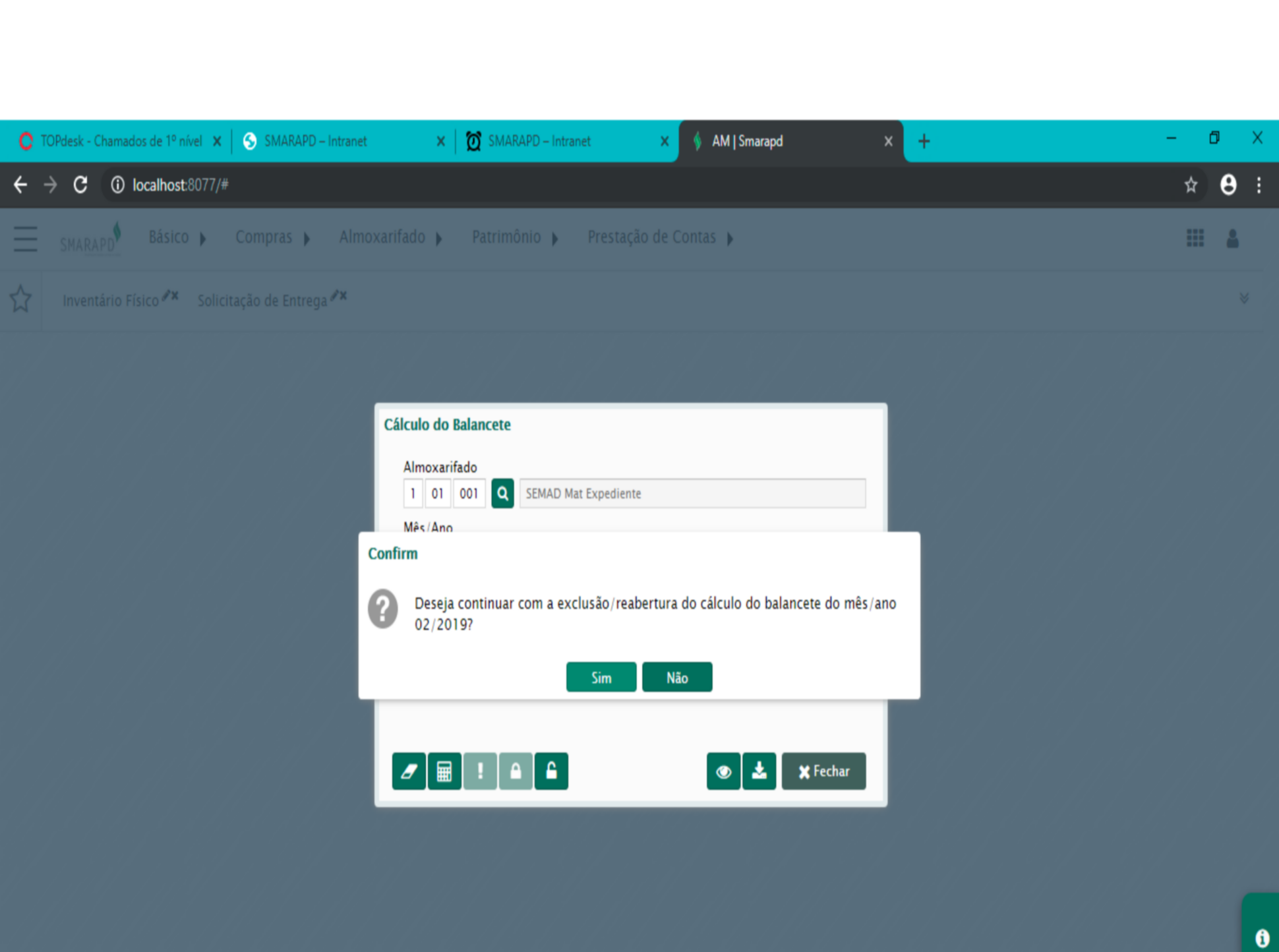Screen dimensions: 1279x952
Task: Click the calculator icon button
Action: coord(444,771)
